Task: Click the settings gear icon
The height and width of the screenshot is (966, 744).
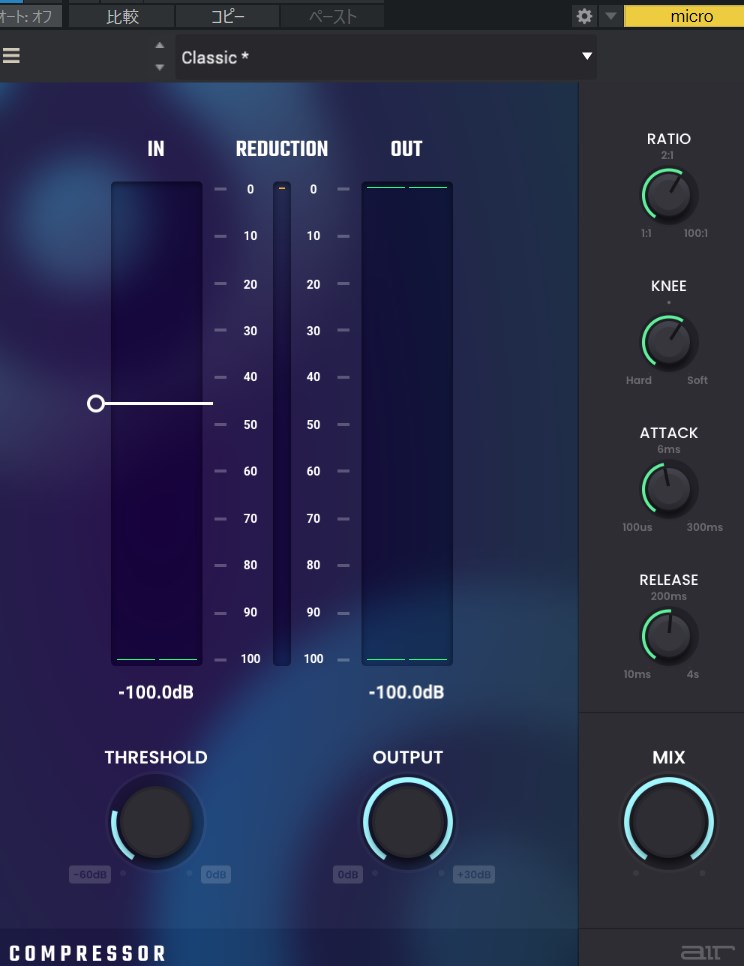Action: [584, 16]
